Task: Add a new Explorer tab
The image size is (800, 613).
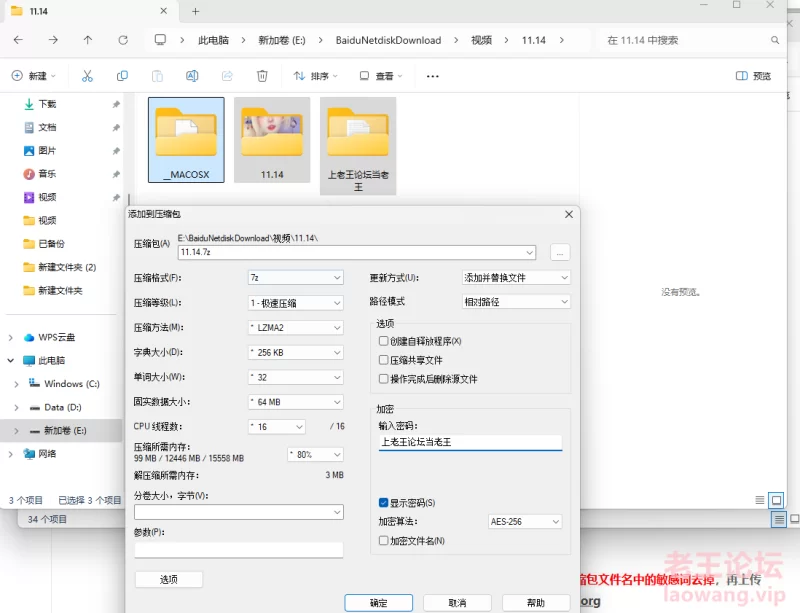Action: tap(195, 11)
